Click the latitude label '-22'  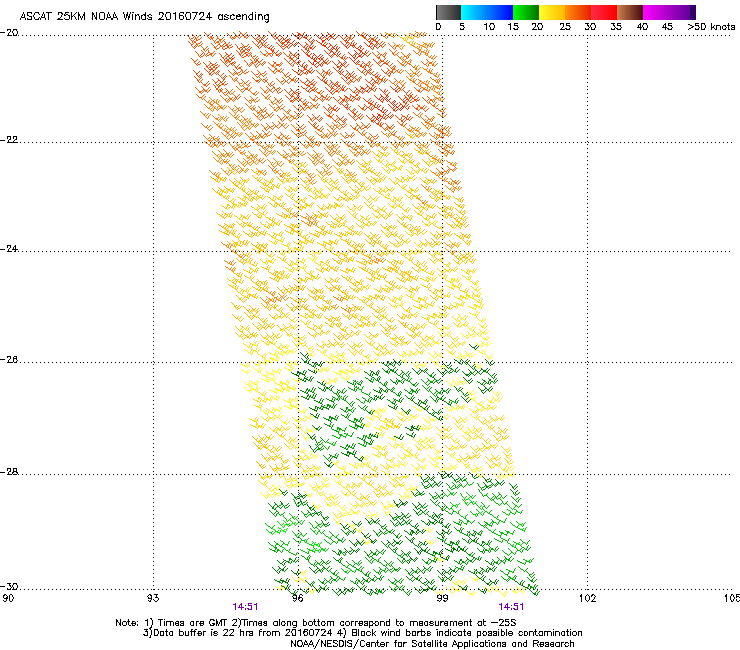[9, 140]
